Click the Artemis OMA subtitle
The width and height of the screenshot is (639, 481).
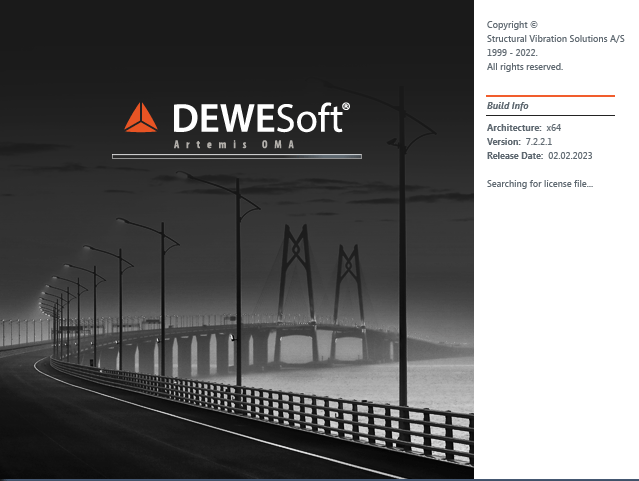(x=236, y=145)
